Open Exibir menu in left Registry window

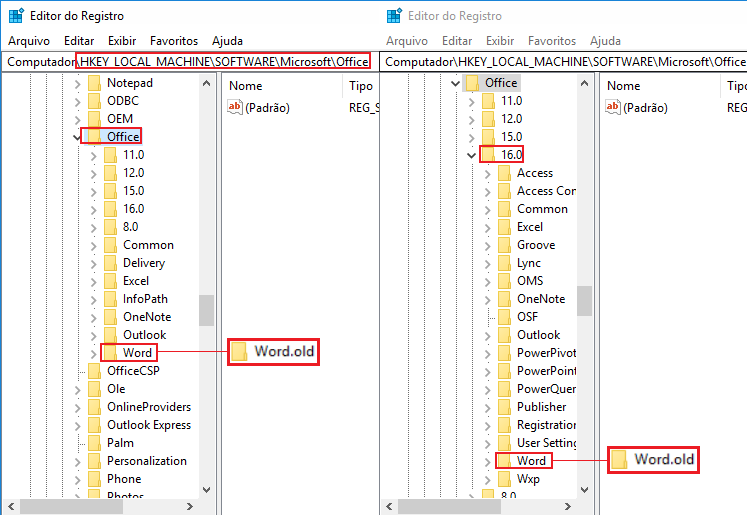click(122, 41)
